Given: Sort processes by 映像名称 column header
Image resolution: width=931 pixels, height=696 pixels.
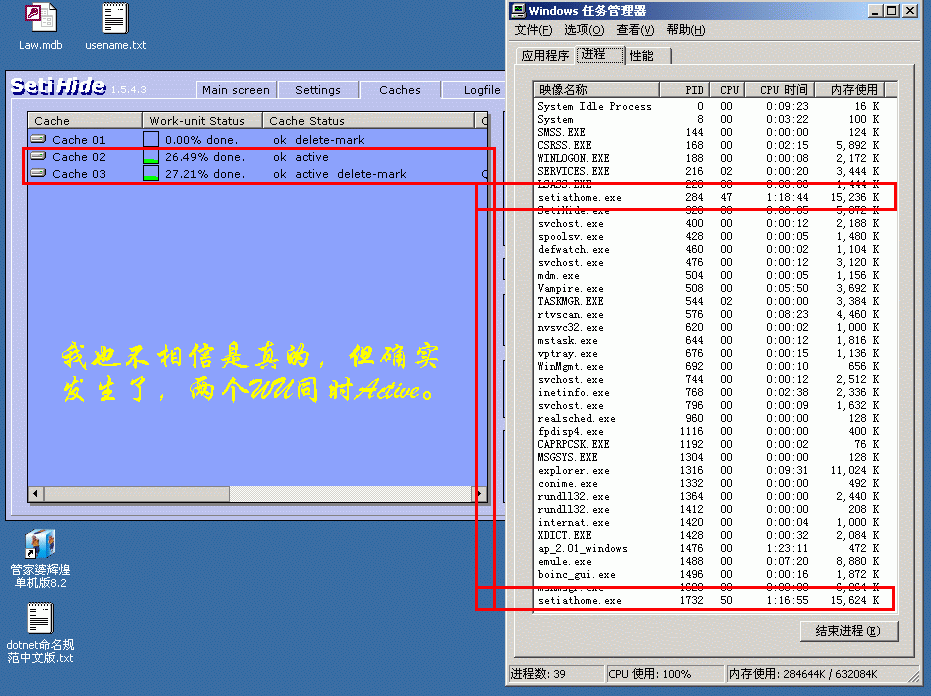Looking at the screenshot, I should point(596,90).
